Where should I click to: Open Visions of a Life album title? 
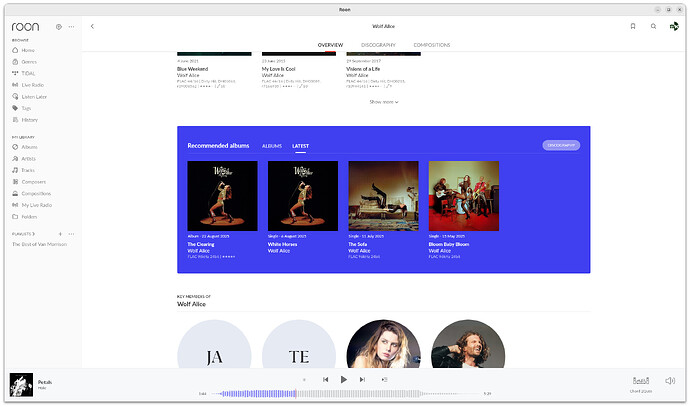(x=363, y=69)
